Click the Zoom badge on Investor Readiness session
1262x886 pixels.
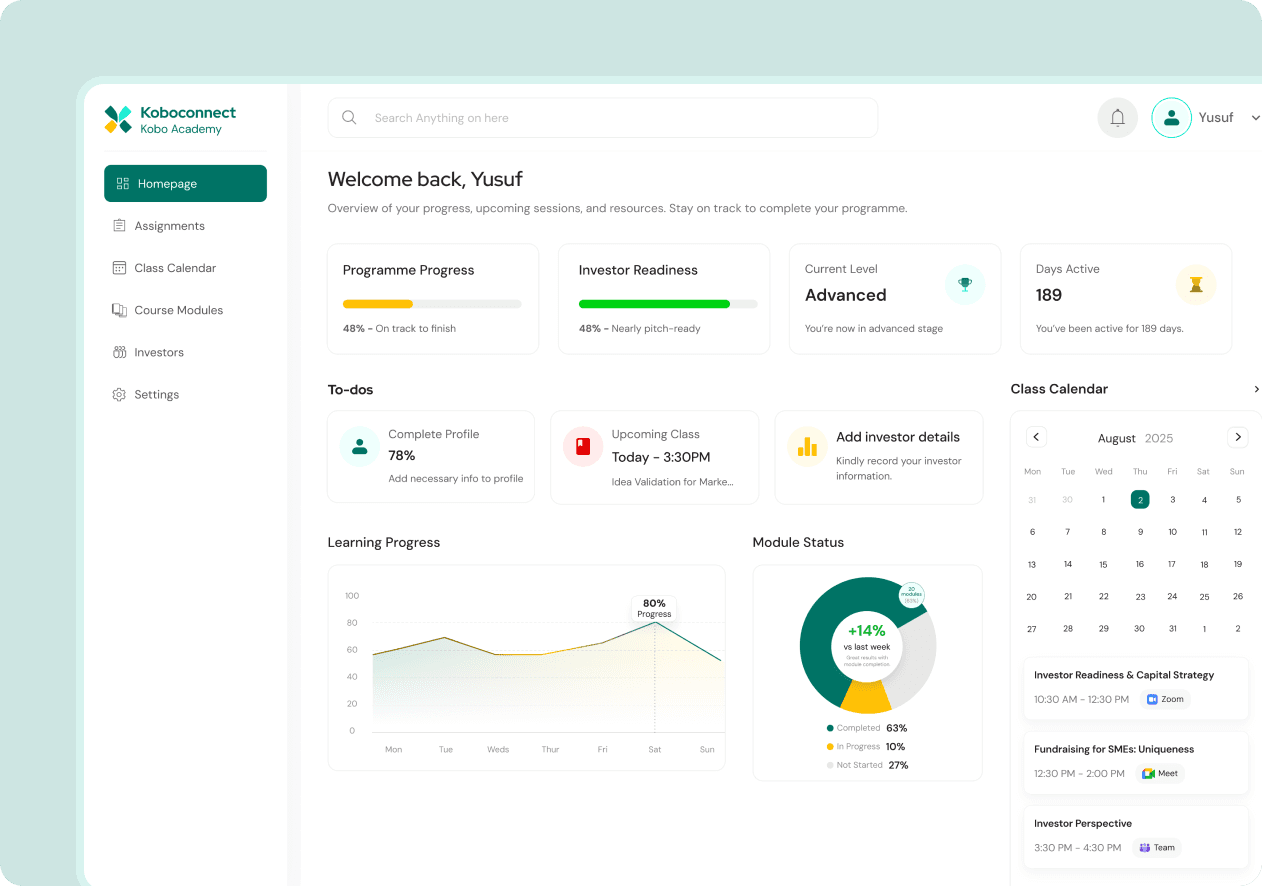coord(1164,699)
